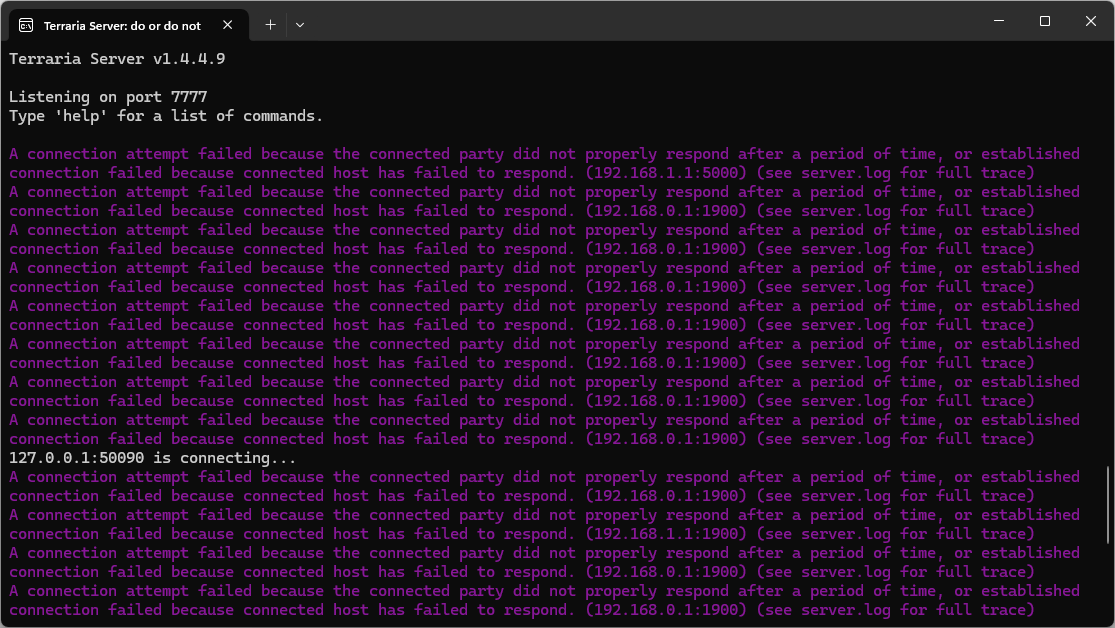The height and width of the screenshot is (628, 1115).
Task: Close the terminal window
Action: click(x=1091, y=21)
